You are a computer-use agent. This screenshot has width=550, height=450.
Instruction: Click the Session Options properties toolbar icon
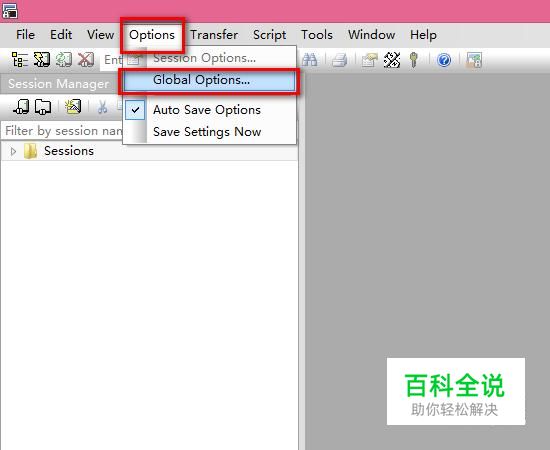click(370, 60)
